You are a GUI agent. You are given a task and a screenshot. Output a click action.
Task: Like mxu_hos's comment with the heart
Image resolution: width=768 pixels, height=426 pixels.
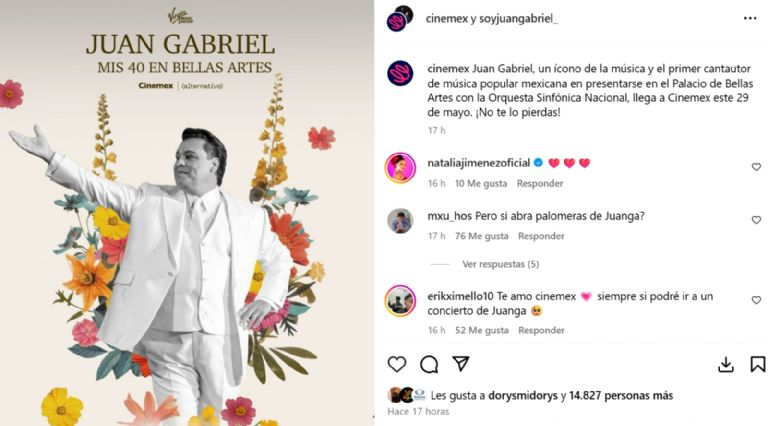(x=756, y=220)
